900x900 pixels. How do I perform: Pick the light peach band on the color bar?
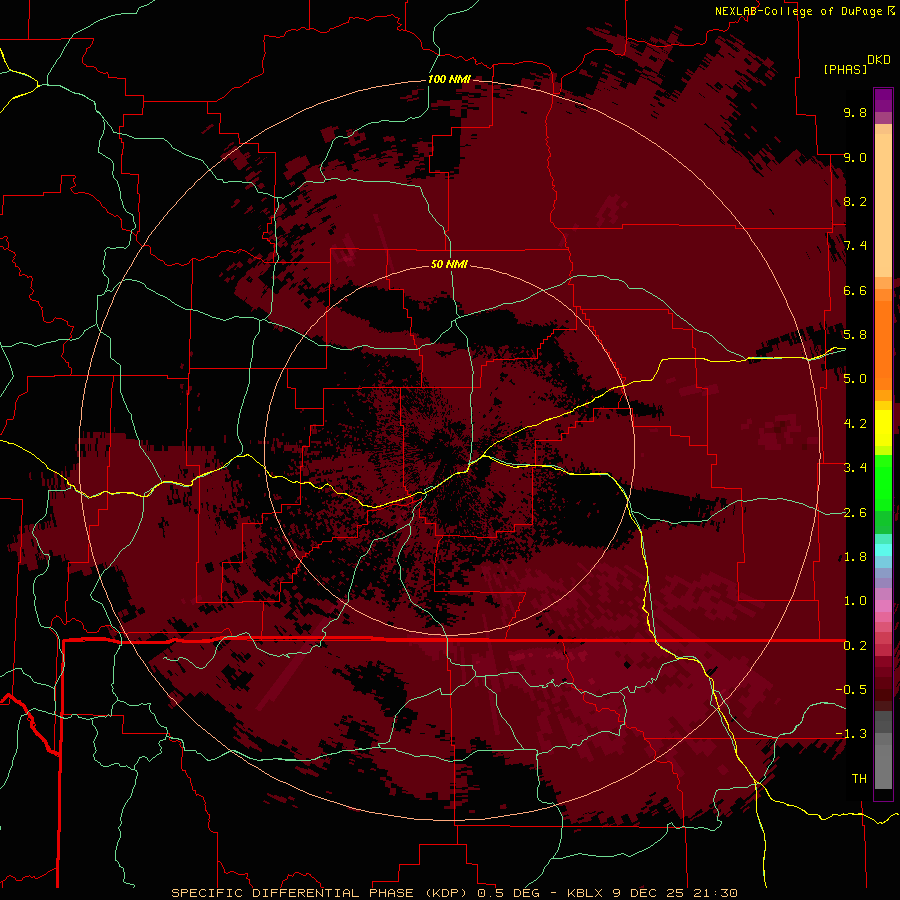point(883,205)
